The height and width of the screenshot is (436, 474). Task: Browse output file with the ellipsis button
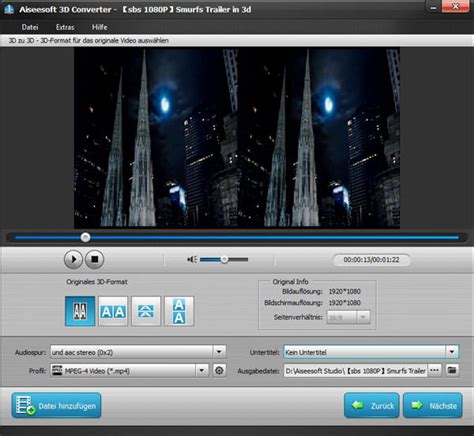[x=434, y=371]
